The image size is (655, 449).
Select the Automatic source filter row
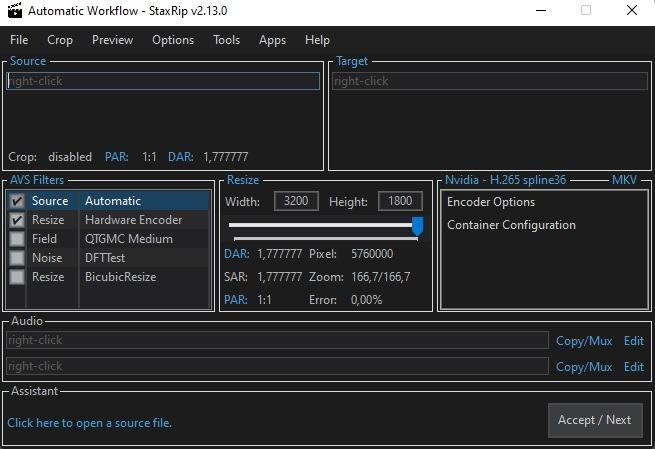pyautogui.click(x=109, y=201)
